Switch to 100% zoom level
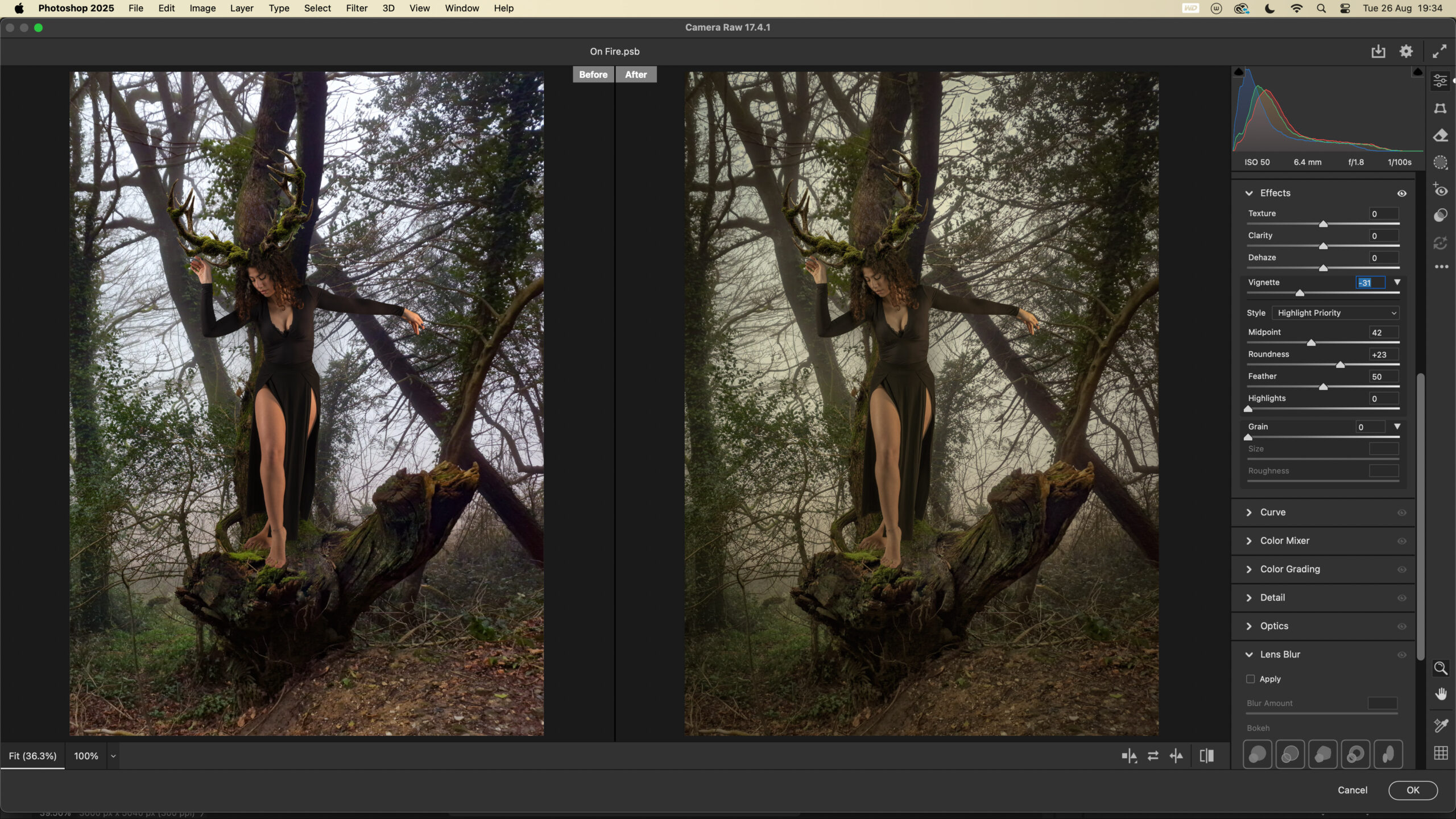1456x819 pixels. pyautogui.click(x=86, y=756)
